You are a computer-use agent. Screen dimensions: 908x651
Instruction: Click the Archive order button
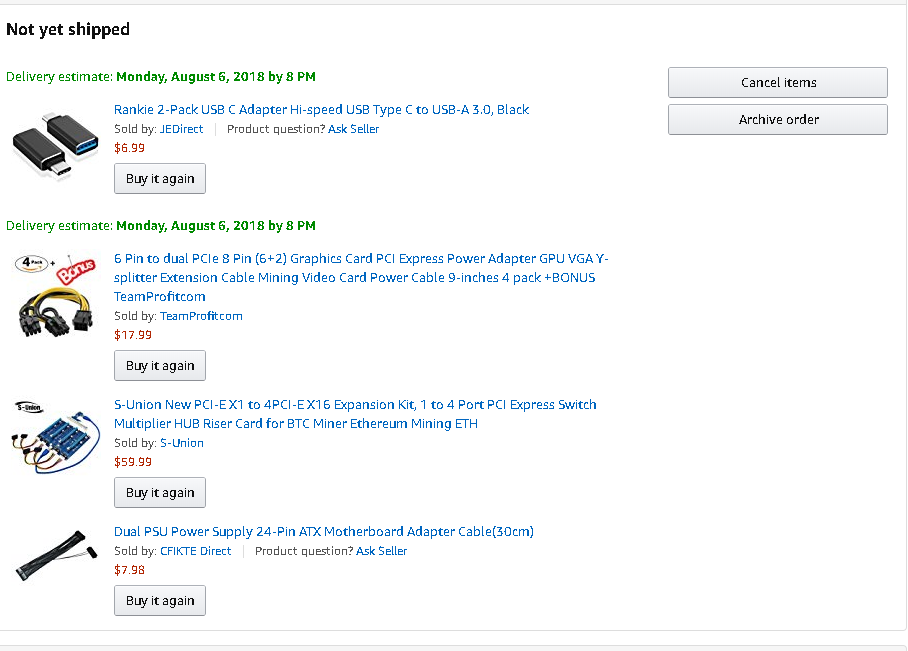pos(777,120)
